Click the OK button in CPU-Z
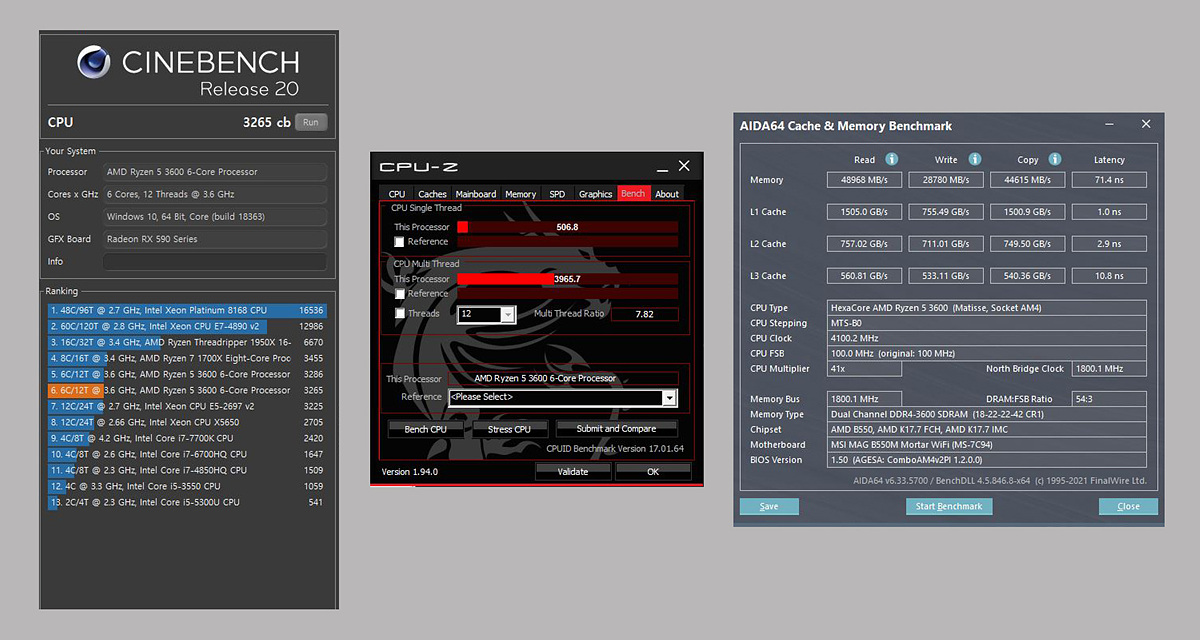 click(x=653, y=471)
